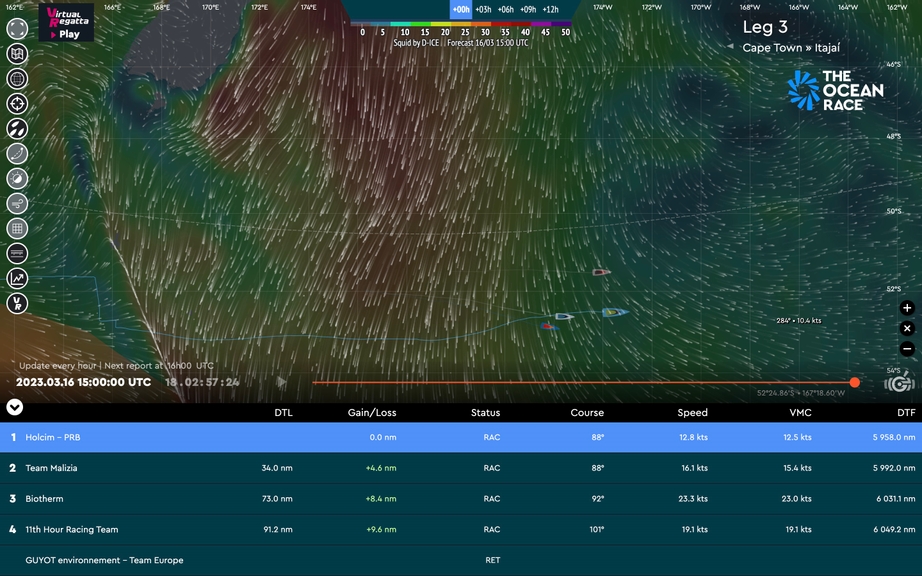Click the replay/live icon at timeline end
Viewport: 922px width, 576px height.
coord(898,383)
